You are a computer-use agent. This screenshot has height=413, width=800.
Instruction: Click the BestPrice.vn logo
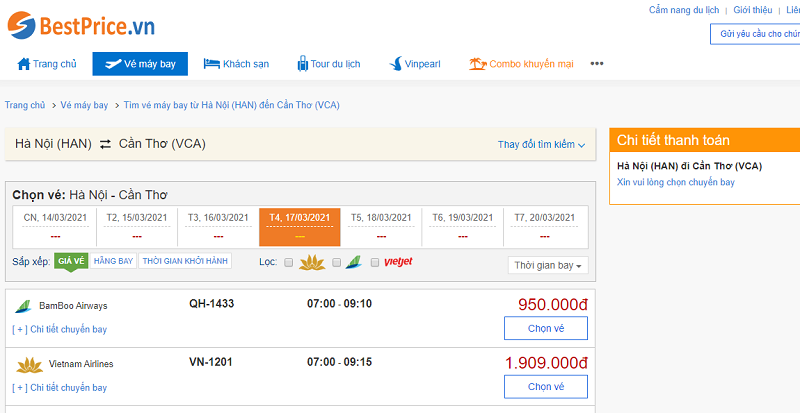point(81,26)
